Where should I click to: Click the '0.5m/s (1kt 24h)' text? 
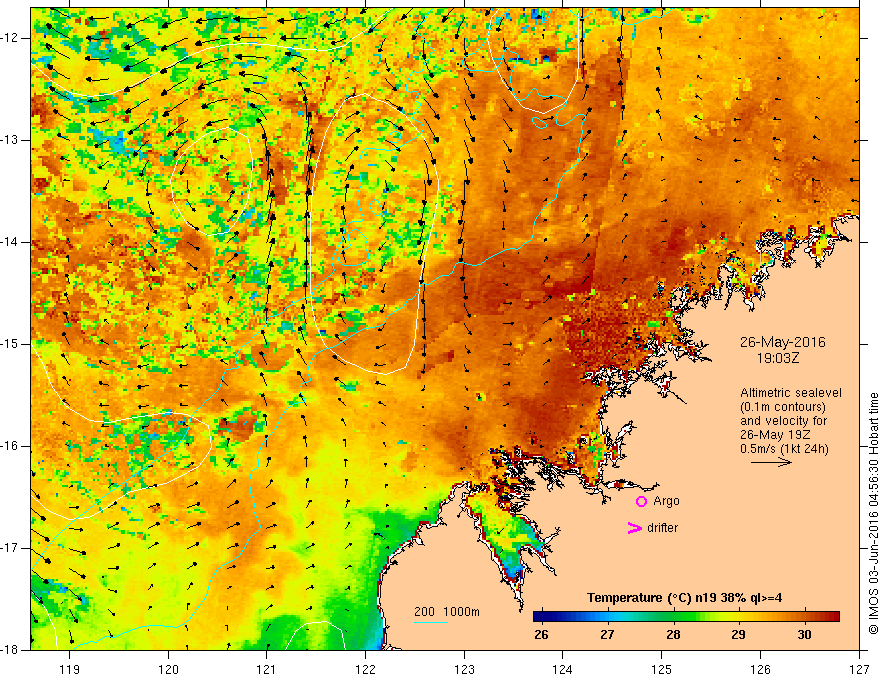[x=784, y=449]
